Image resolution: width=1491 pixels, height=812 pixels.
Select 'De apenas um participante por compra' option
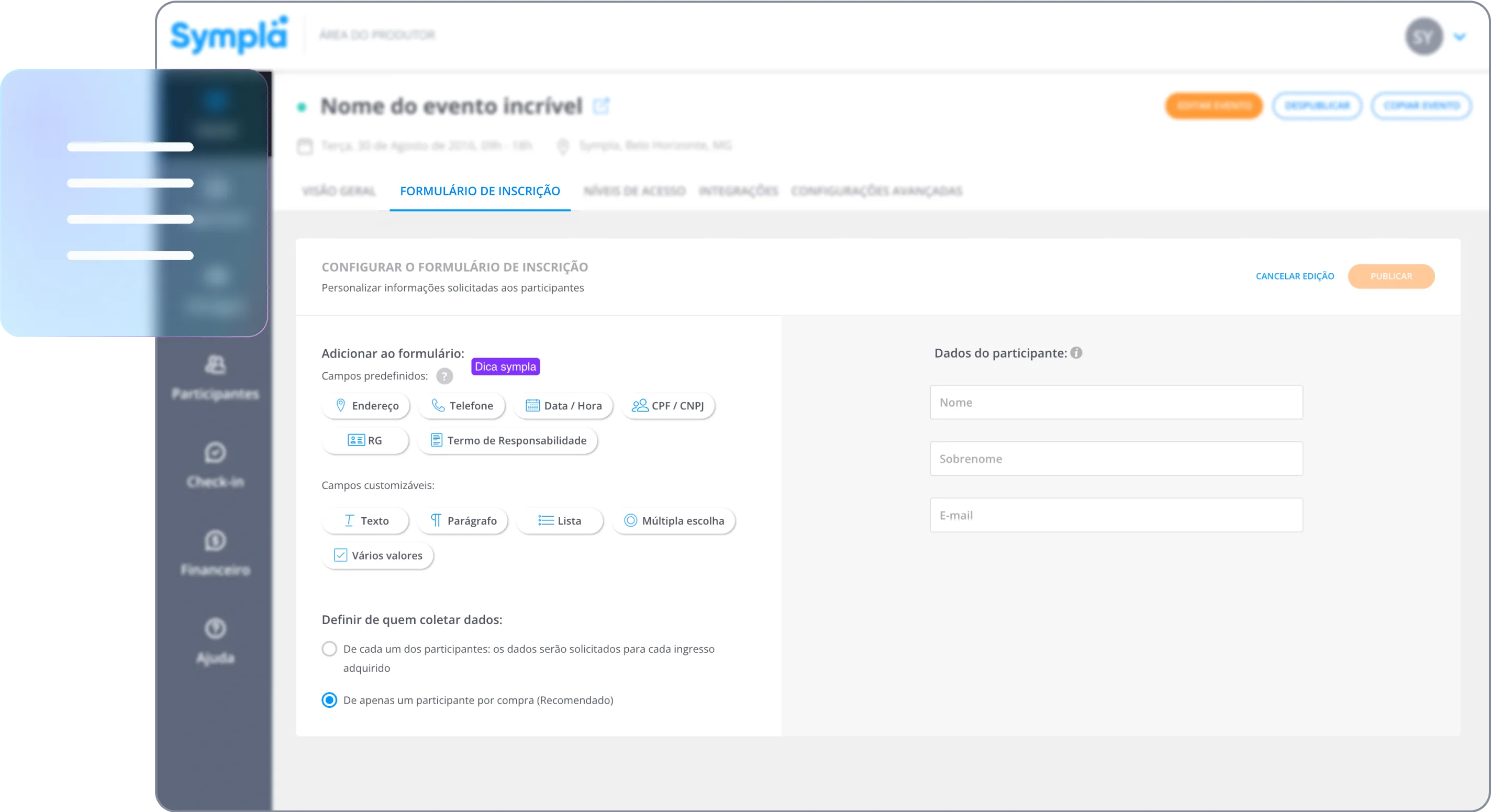[x=329, y=700]
